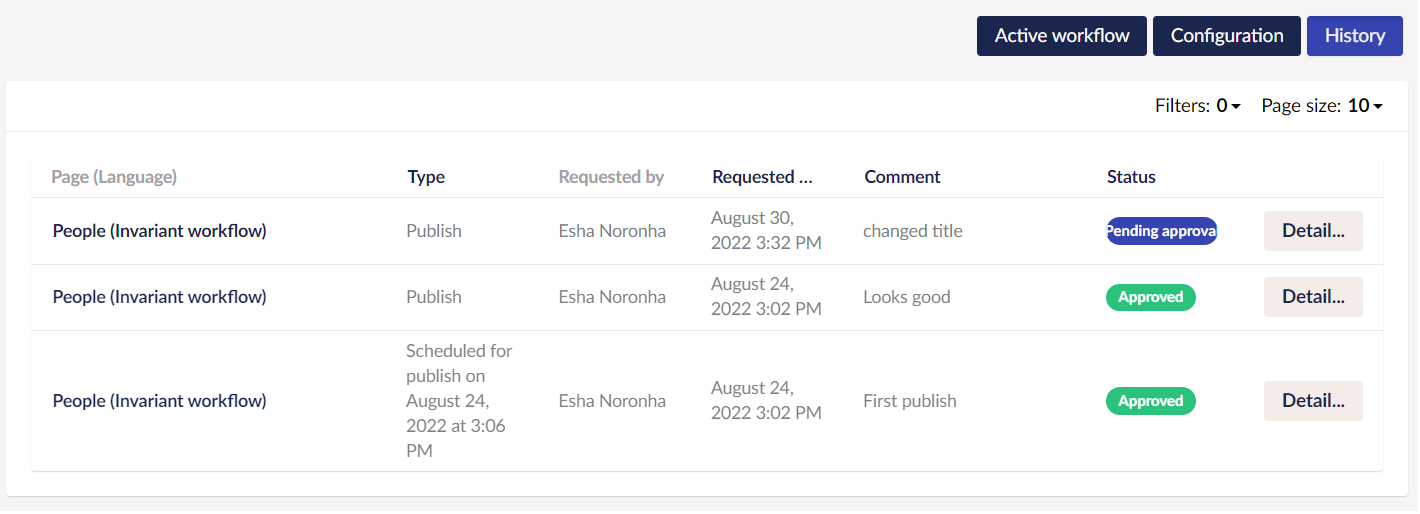Open Detail for the Looks good request
Image resolution: width=1420 pixels, height=514 pixels.
click(x=1313, y=297)
